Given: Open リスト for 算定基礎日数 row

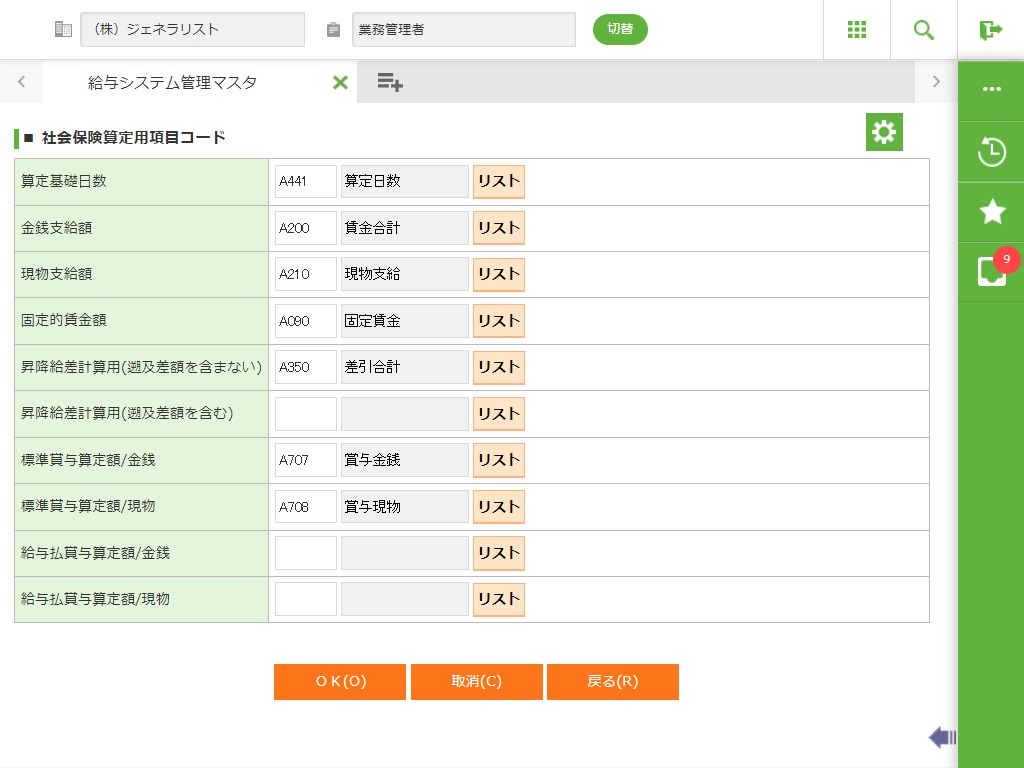Looking at the screenshot, I should (498, 182).
